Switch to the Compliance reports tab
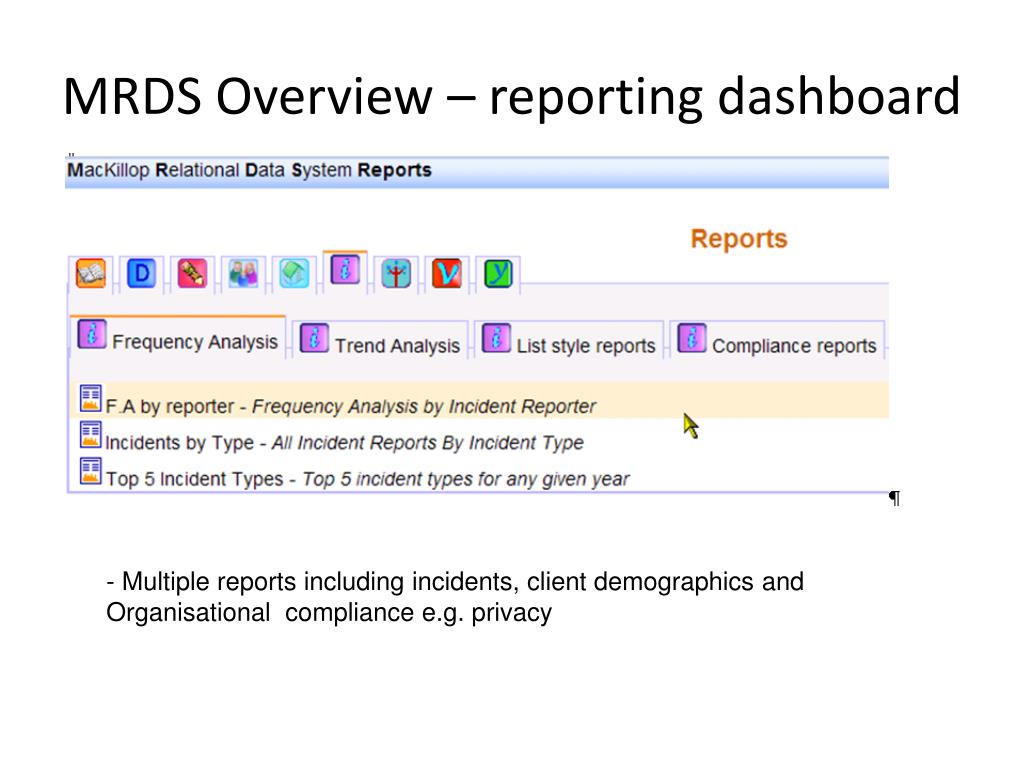This screenshot has height=768, width=1024. 776,340
